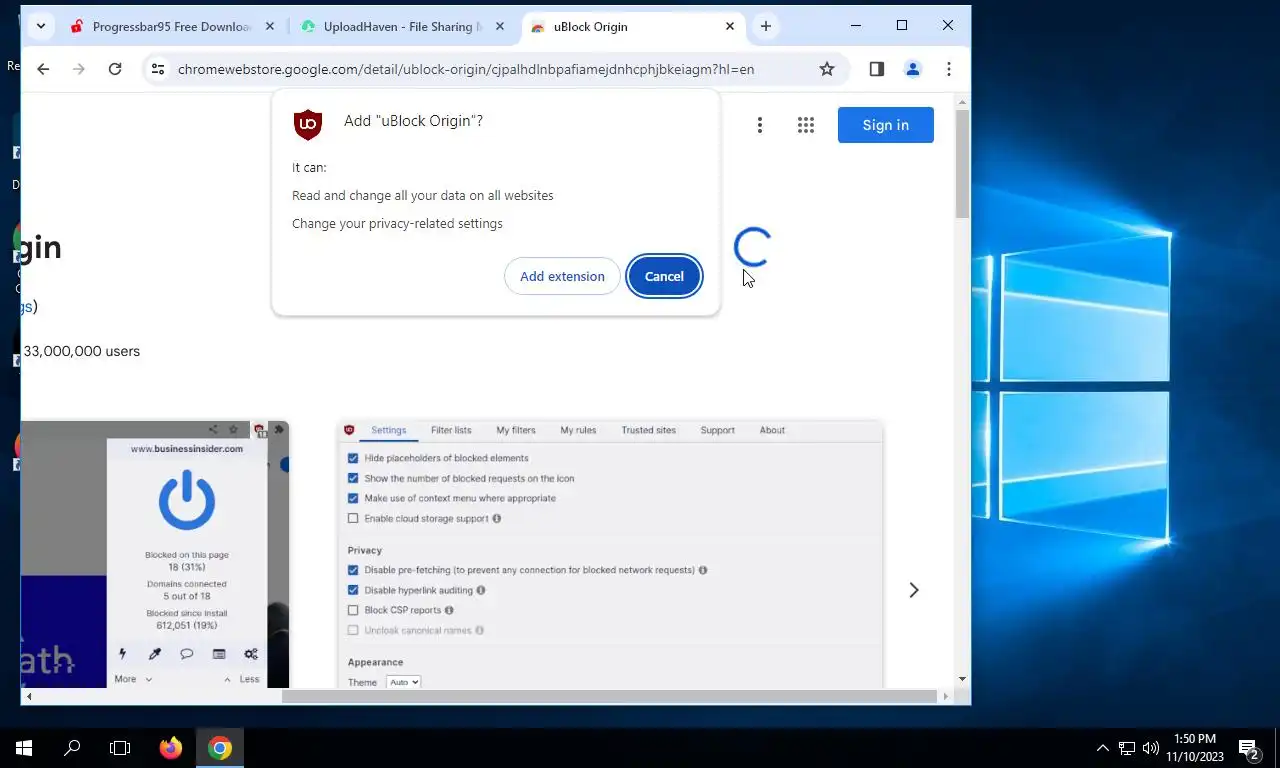
Task: Close the UploadHaven tab
Action: [x=500, y=27]
